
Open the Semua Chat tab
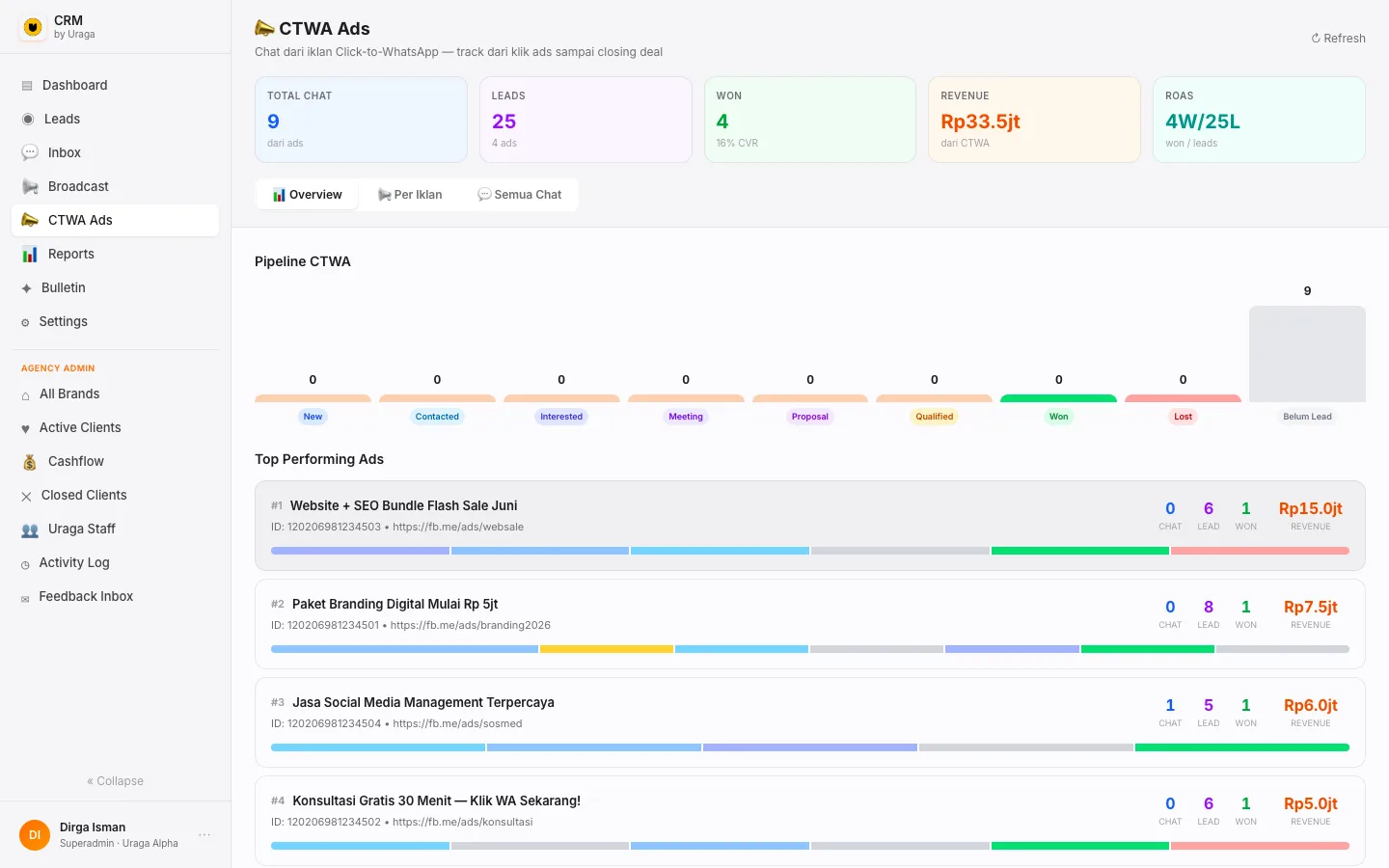519,195
